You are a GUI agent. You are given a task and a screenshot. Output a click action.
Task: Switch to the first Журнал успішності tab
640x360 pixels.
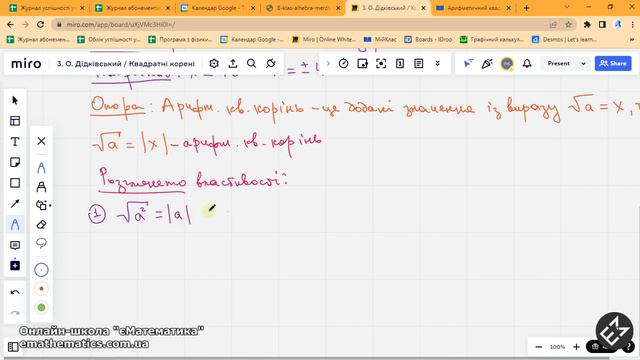(x=48, y=8)
